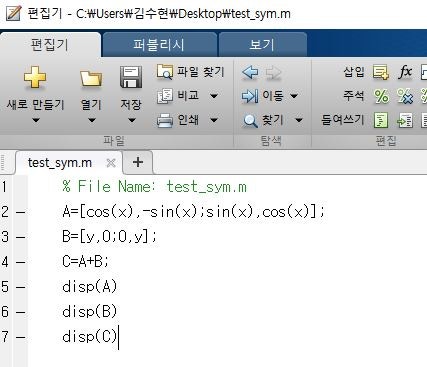
Task: Click the New (새로 만들기) plus icon
Action: pyautogui.click(x=35, y=77)
